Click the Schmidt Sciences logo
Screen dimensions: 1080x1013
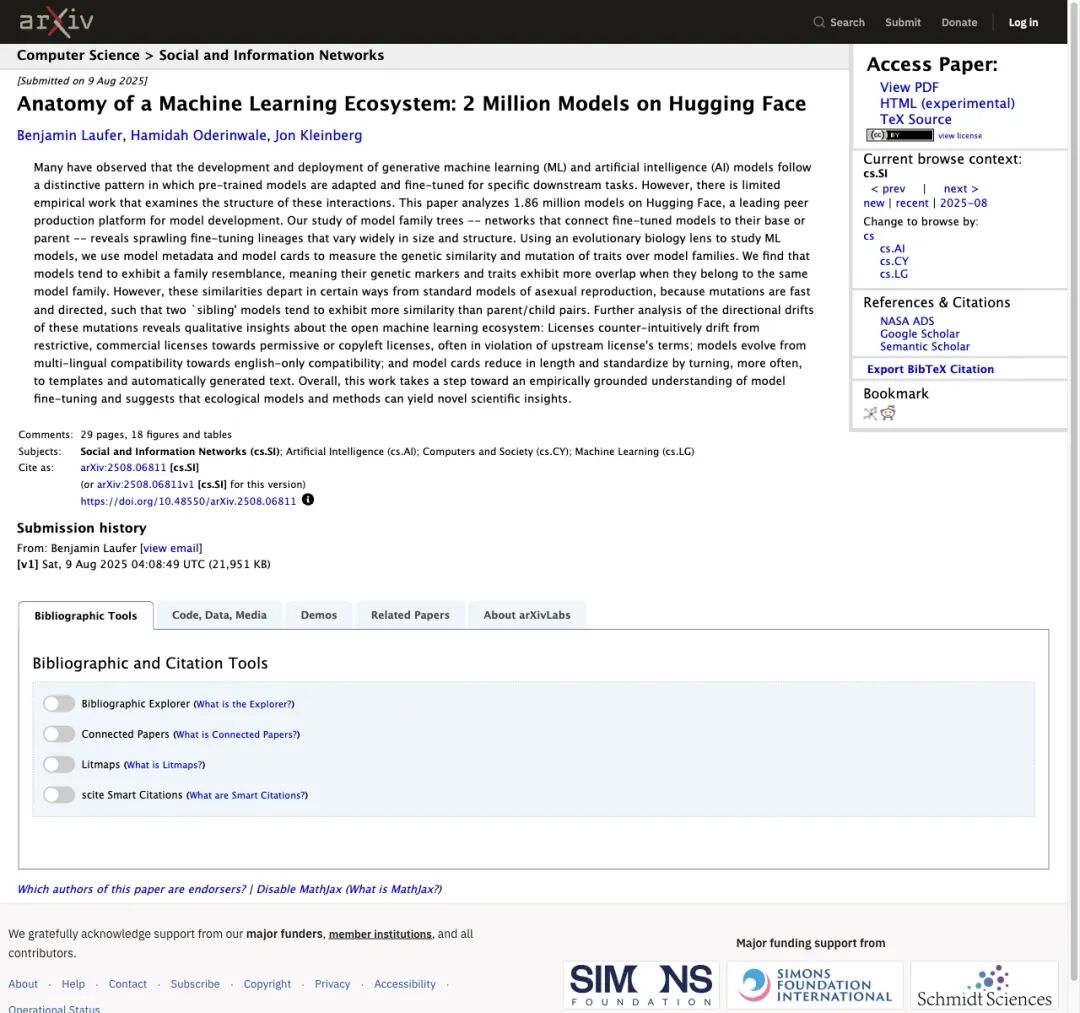coord(984,985)
